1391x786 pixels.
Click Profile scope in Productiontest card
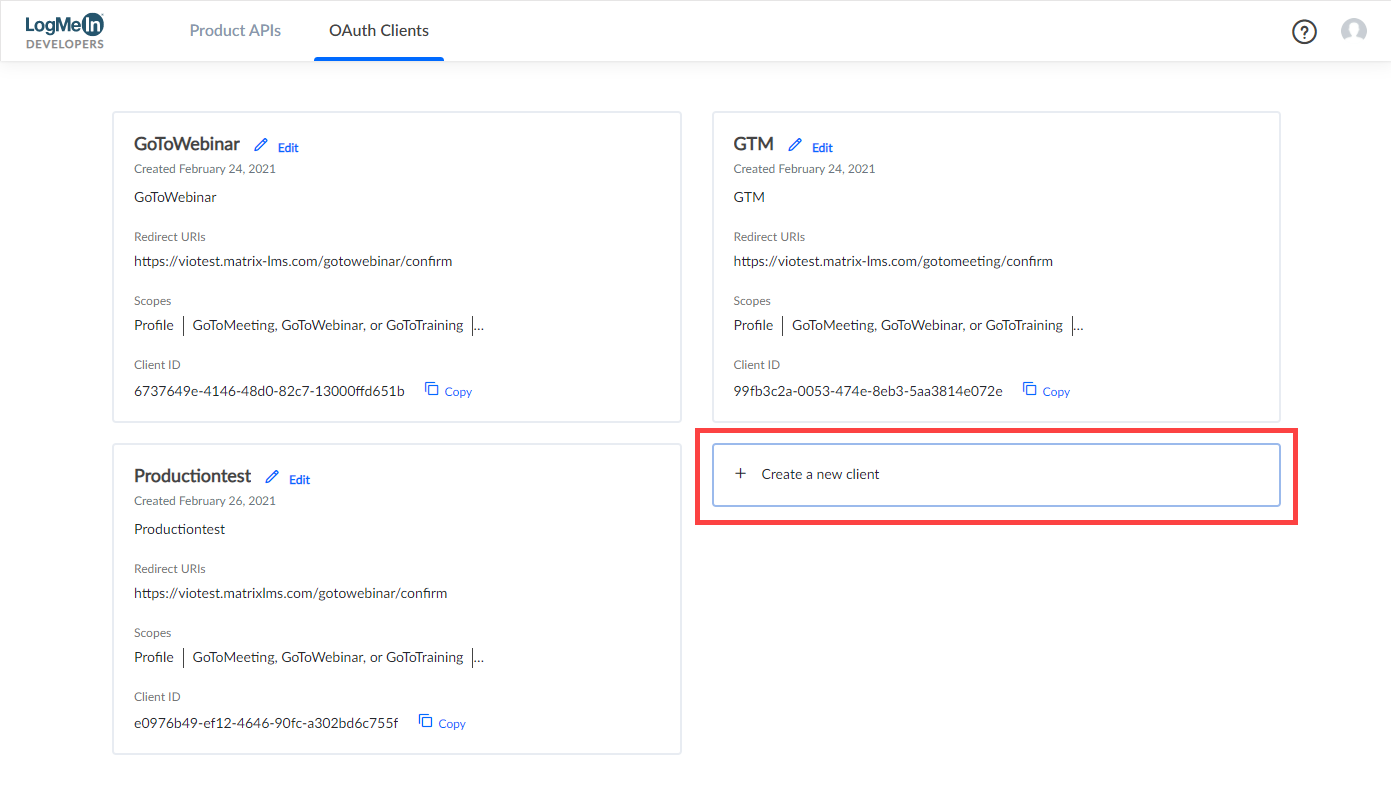click(154, 657)
